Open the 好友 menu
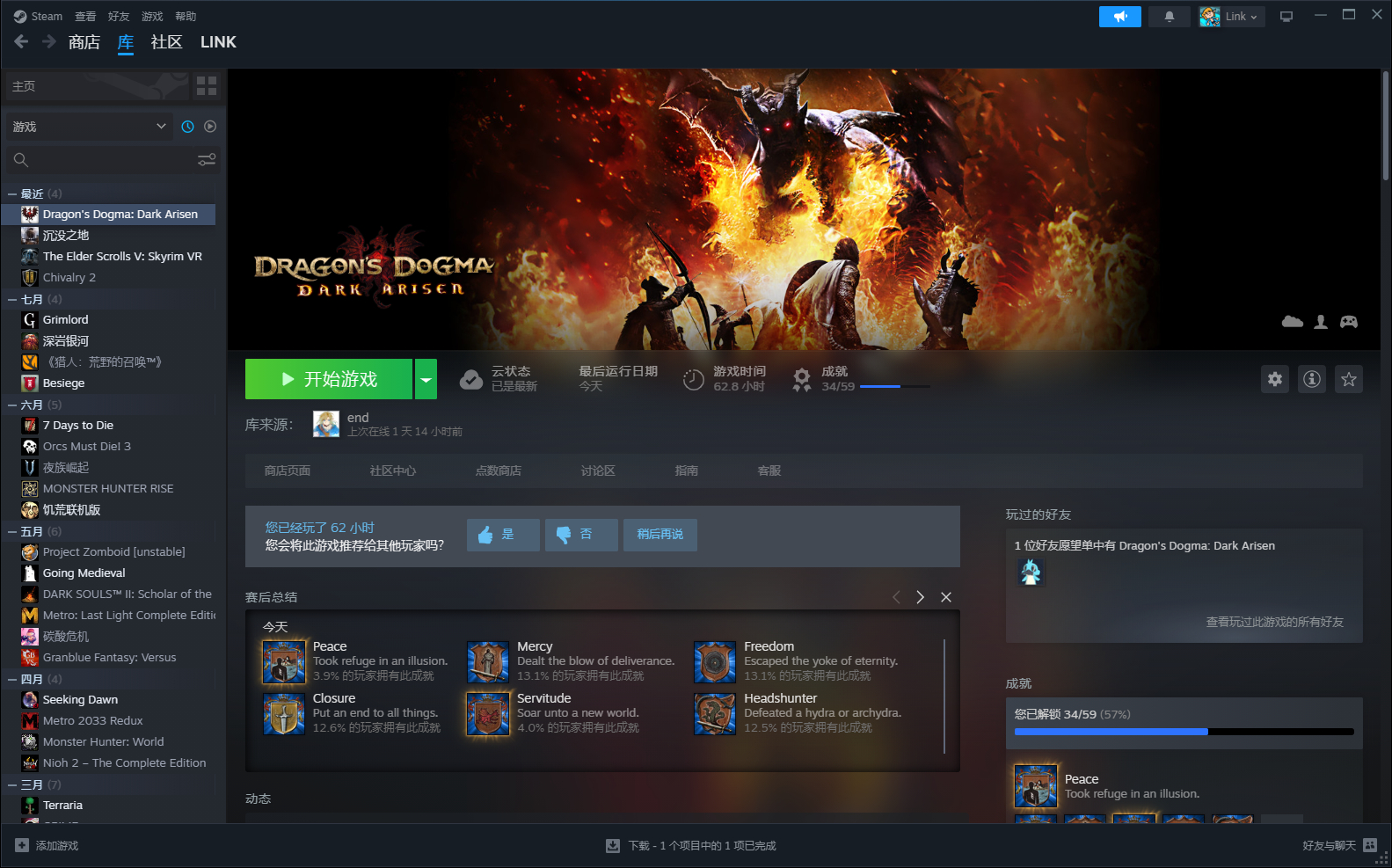The image size is (1392, 868). 119,17
